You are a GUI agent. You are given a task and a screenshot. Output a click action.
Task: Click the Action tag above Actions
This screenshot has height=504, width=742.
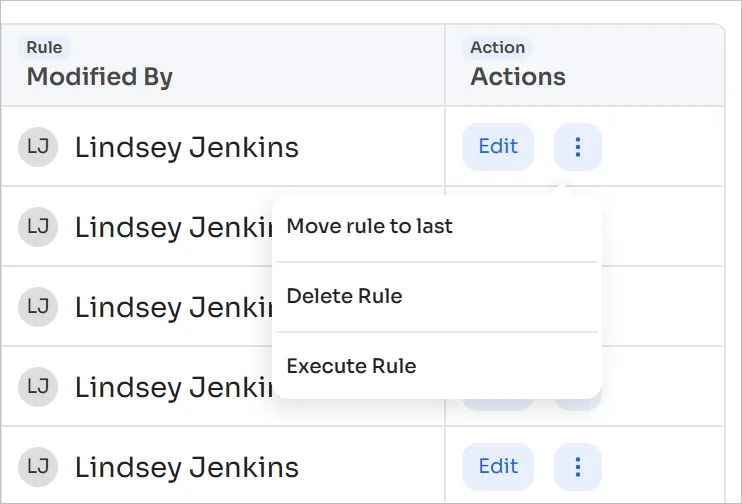[497, 47]
